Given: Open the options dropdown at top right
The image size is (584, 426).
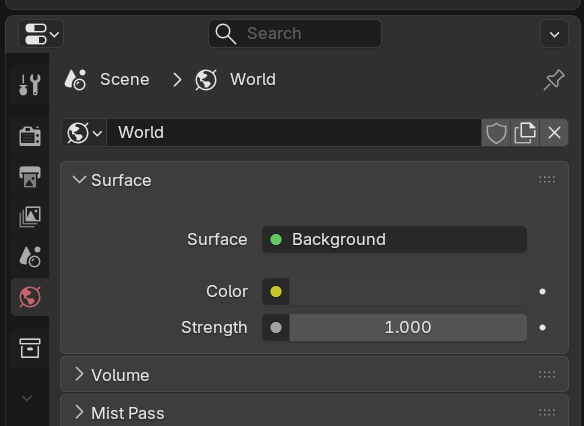Looking at the screenshot, I should click(554, 34).
